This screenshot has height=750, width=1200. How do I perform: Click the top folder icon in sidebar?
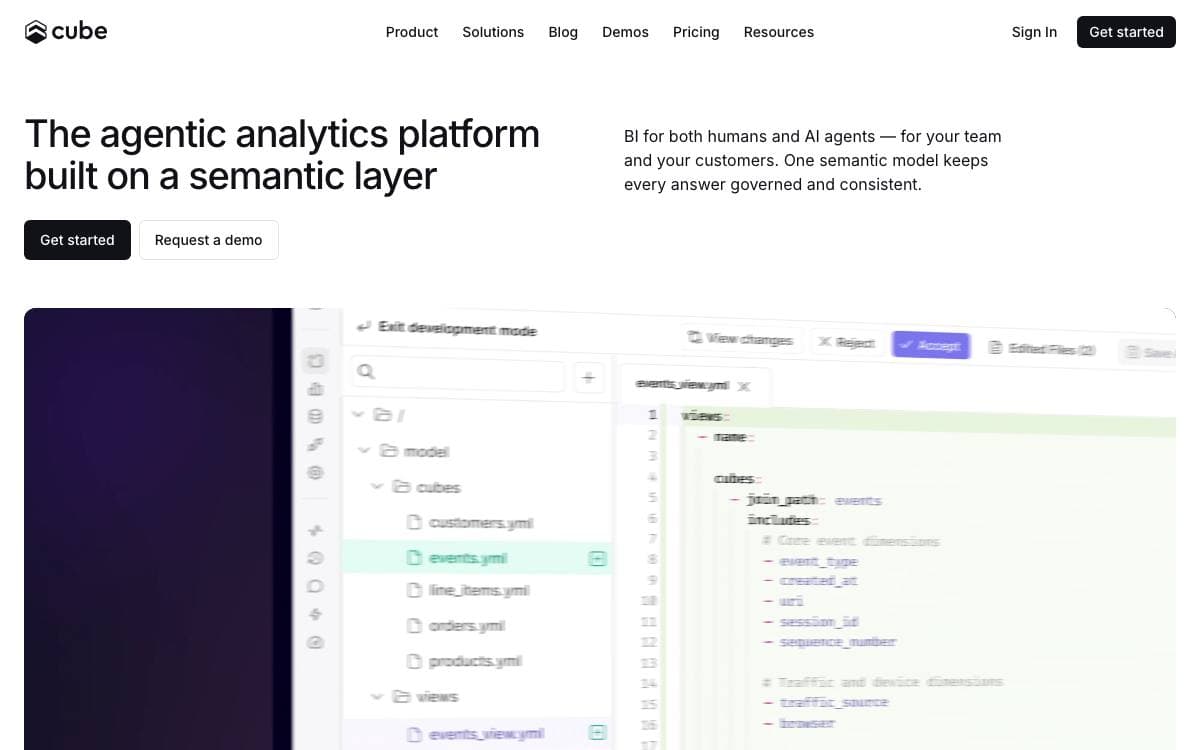point(315,360)
